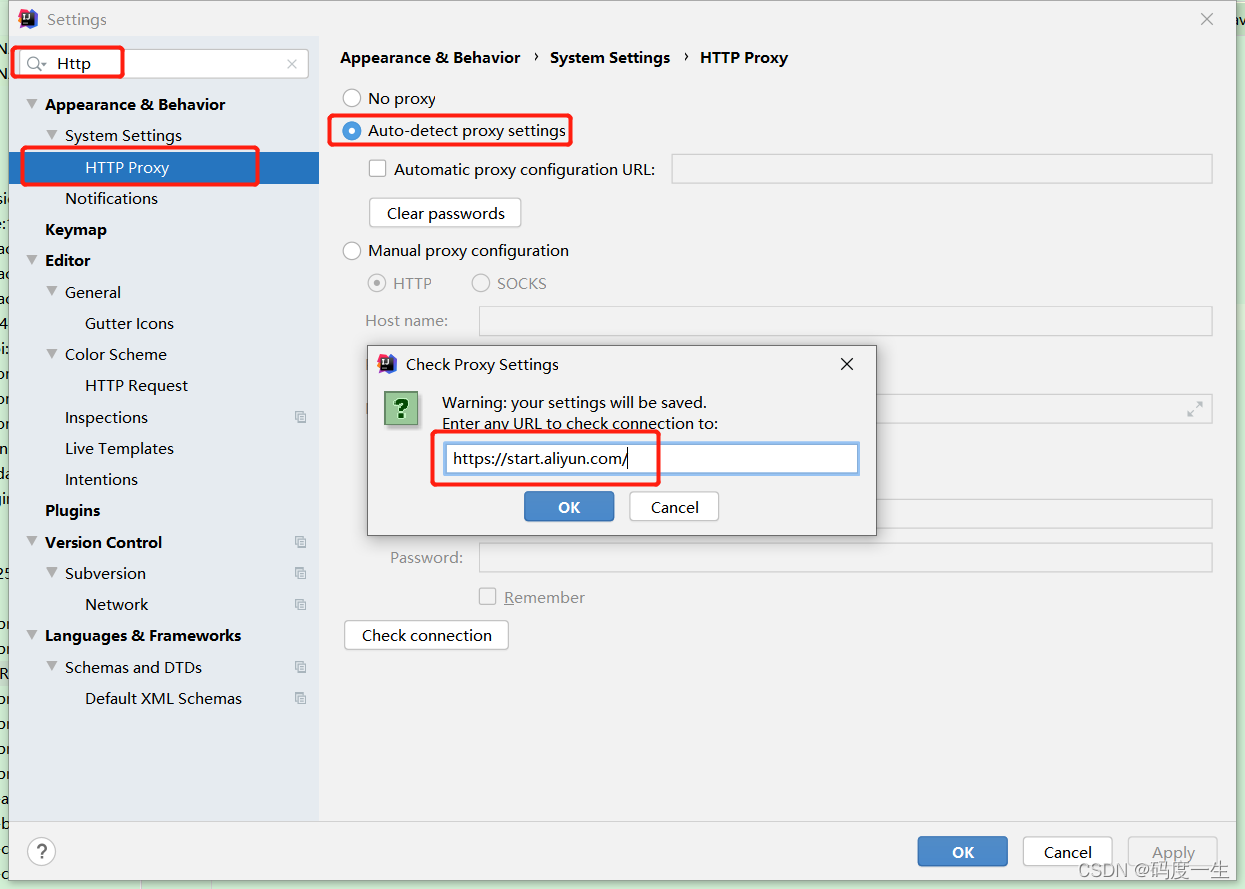Select Manual proxy configuration
The width and height of the screenshot is (1245, 889).
(x=352, y=250)
